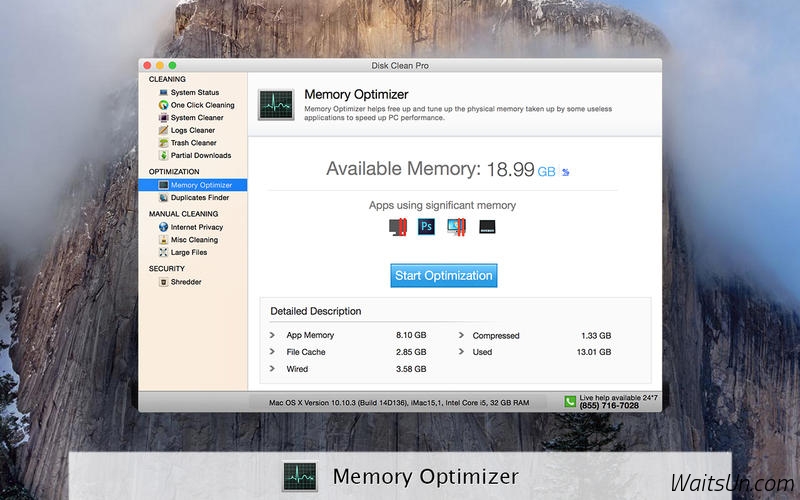Select the Memory Optimizer sidebar label
This screenshot has width=800, height=500.
202,185
